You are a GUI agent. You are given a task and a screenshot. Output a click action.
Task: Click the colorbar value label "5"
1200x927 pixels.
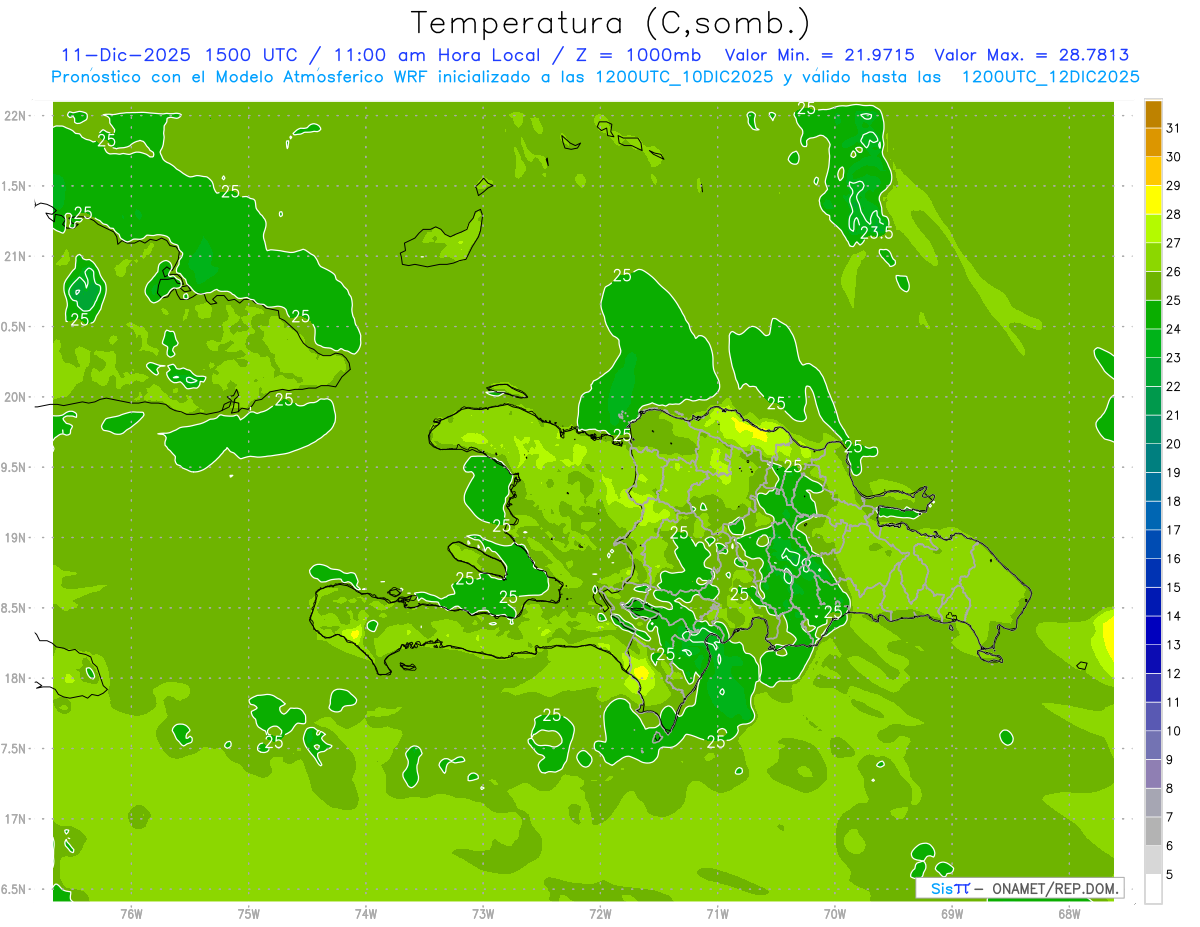coord(1170,875)
